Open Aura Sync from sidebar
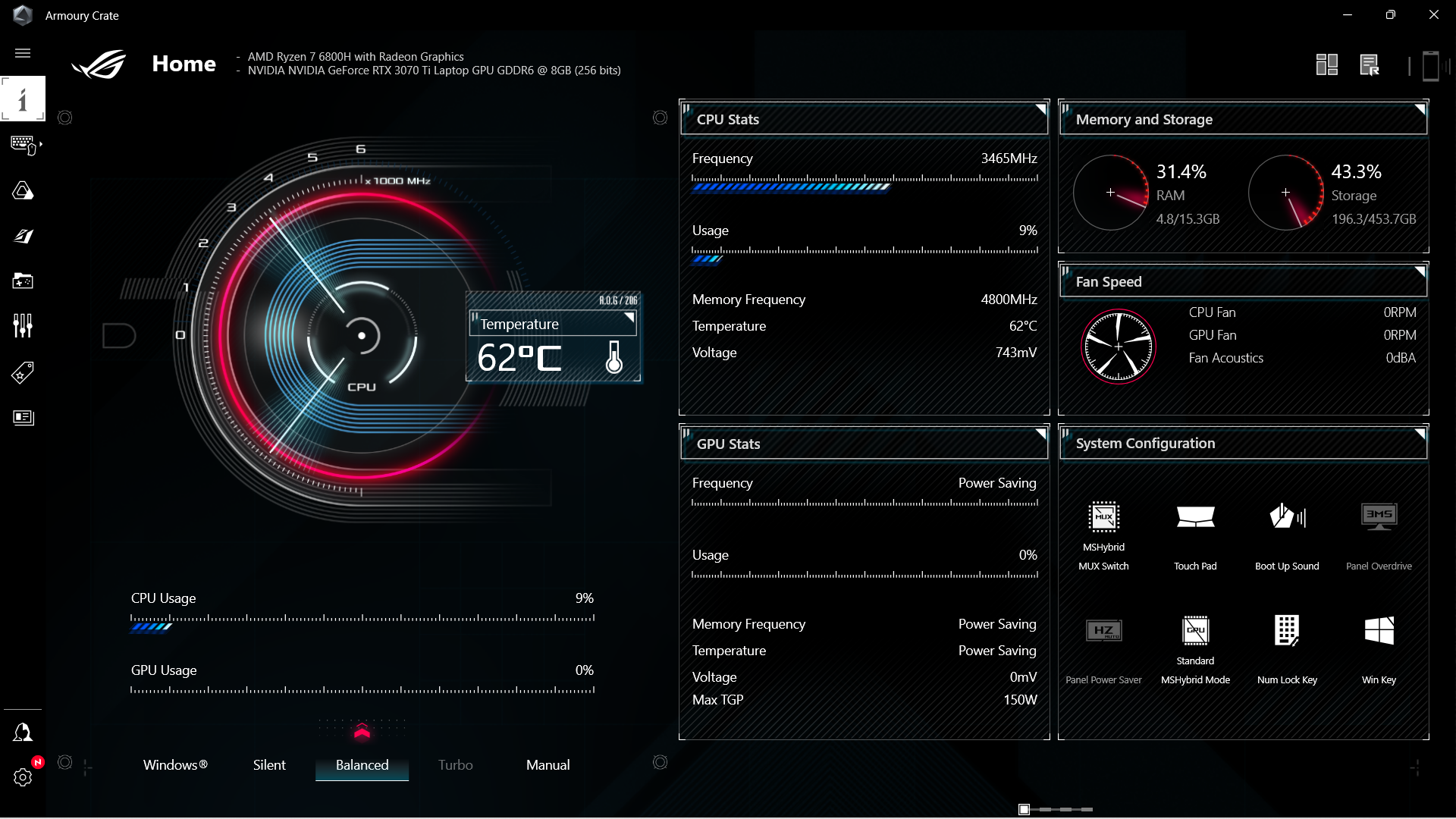Screen dimensions: 1456x819 click(23, 190)
